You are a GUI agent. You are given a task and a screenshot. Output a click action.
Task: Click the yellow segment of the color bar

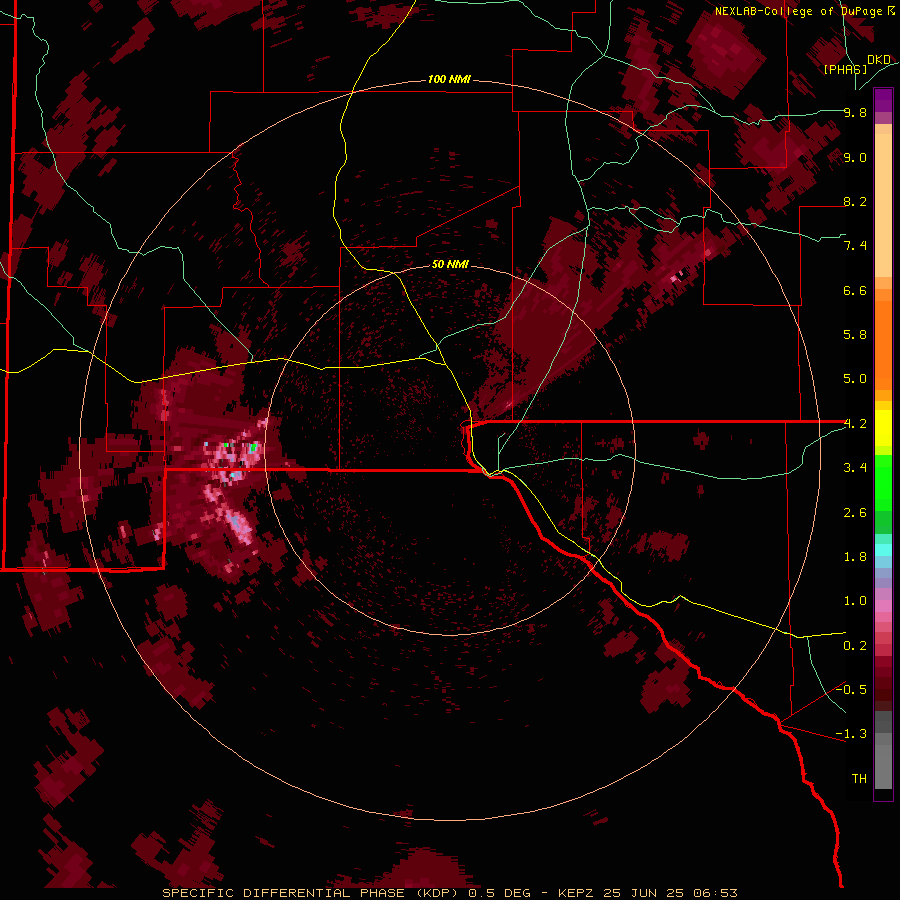pyautogui.click(x=883, y=428)
